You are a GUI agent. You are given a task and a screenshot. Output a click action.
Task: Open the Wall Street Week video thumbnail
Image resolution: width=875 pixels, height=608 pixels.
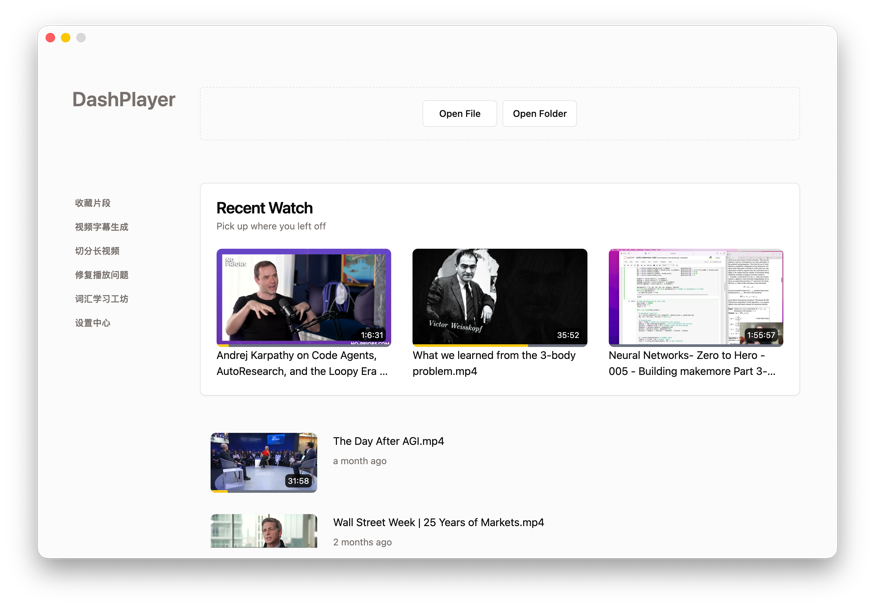pyautogui.click(x=264, y=530)
